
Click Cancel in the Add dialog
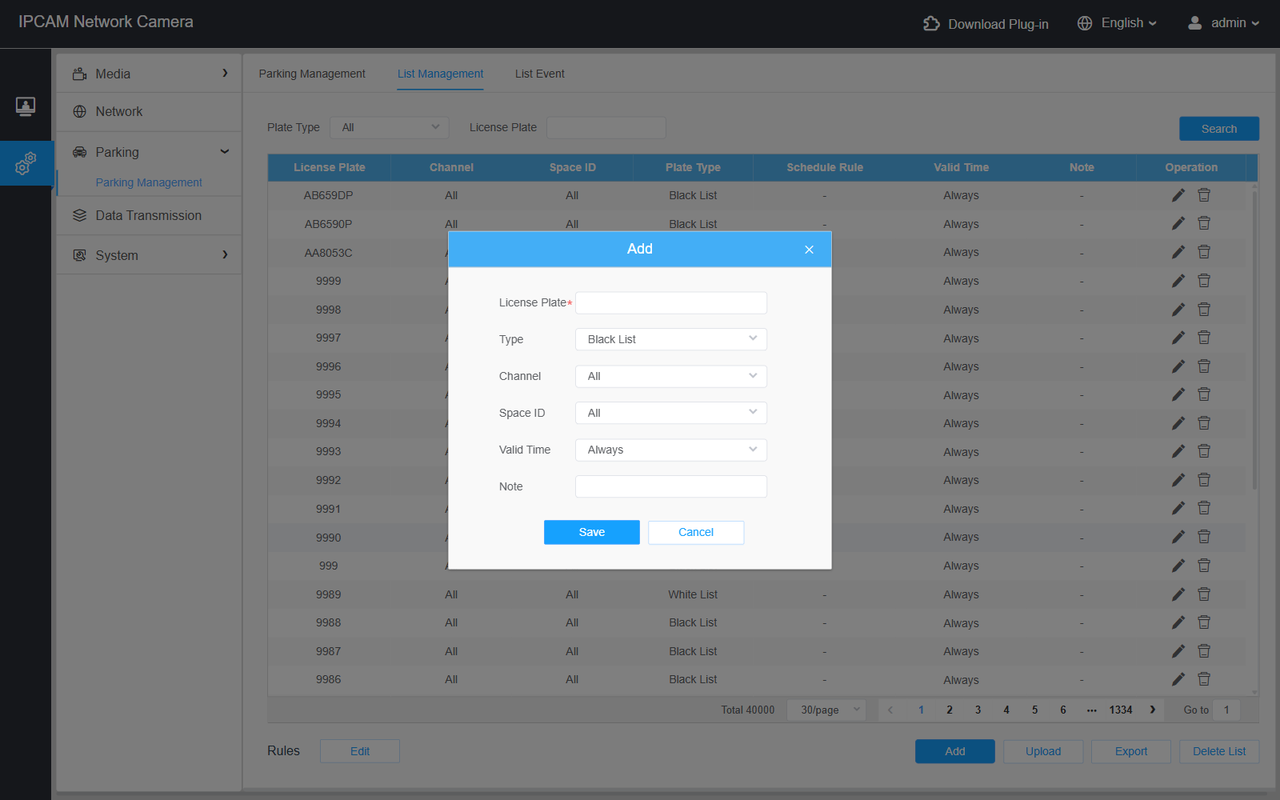click(x=696, y=532)
